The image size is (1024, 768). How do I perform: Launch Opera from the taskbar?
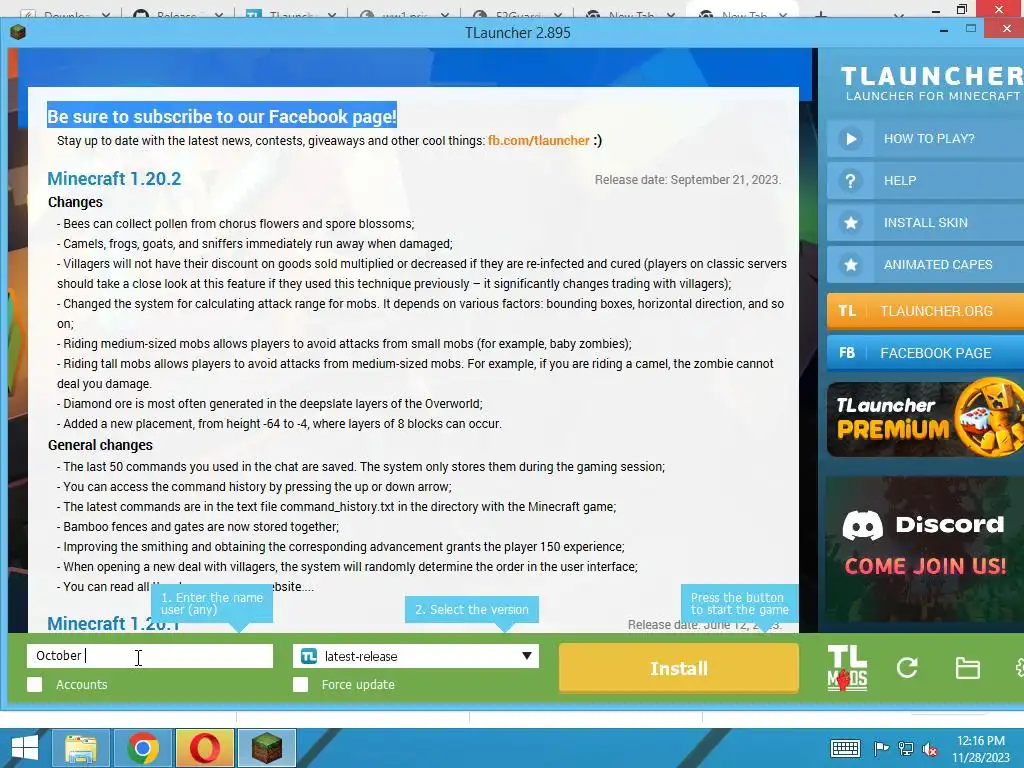[x=204, y=748]
